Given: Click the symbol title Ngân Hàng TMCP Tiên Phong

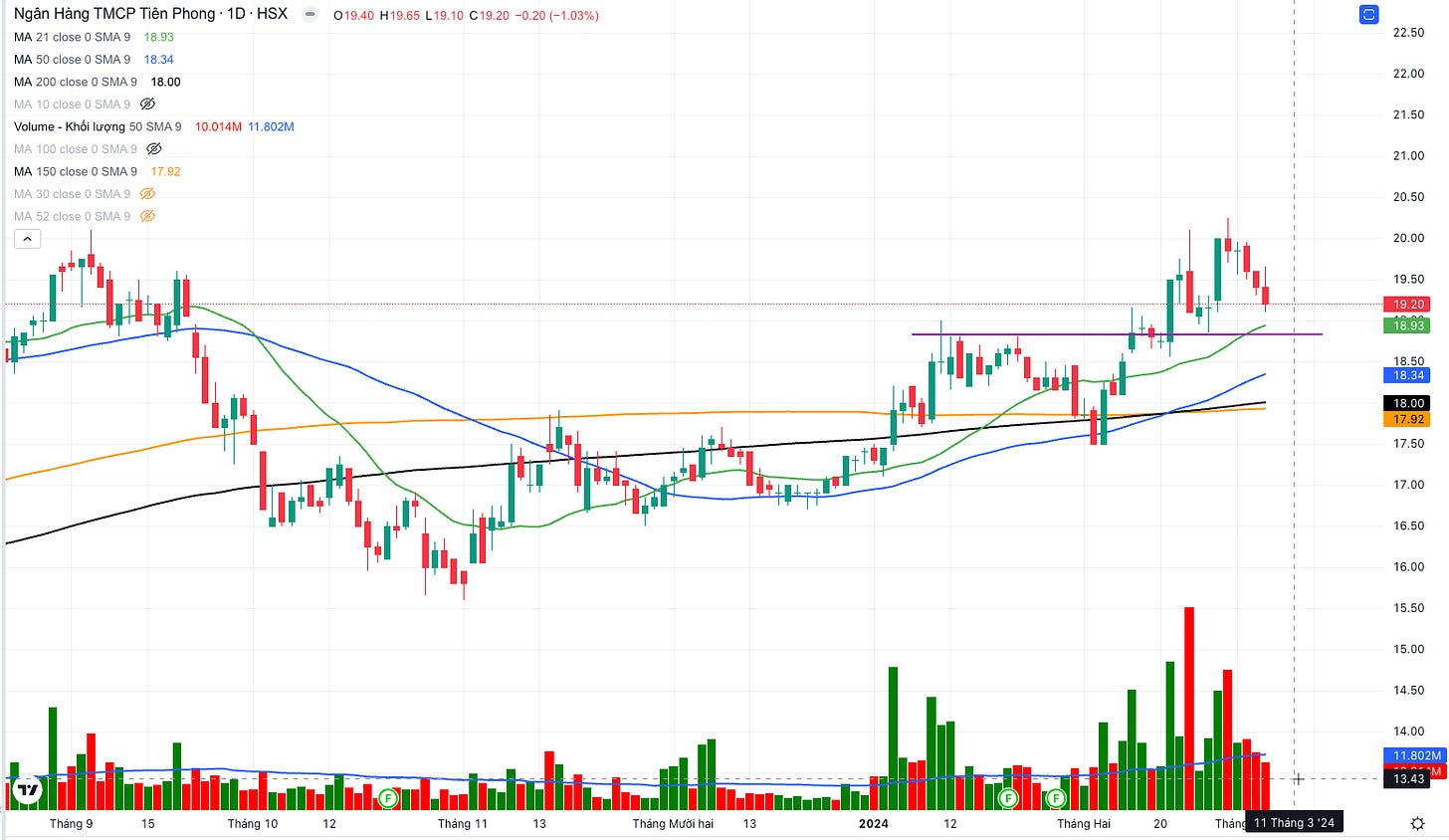Looking at the screenshot, I should coord(114,14).
